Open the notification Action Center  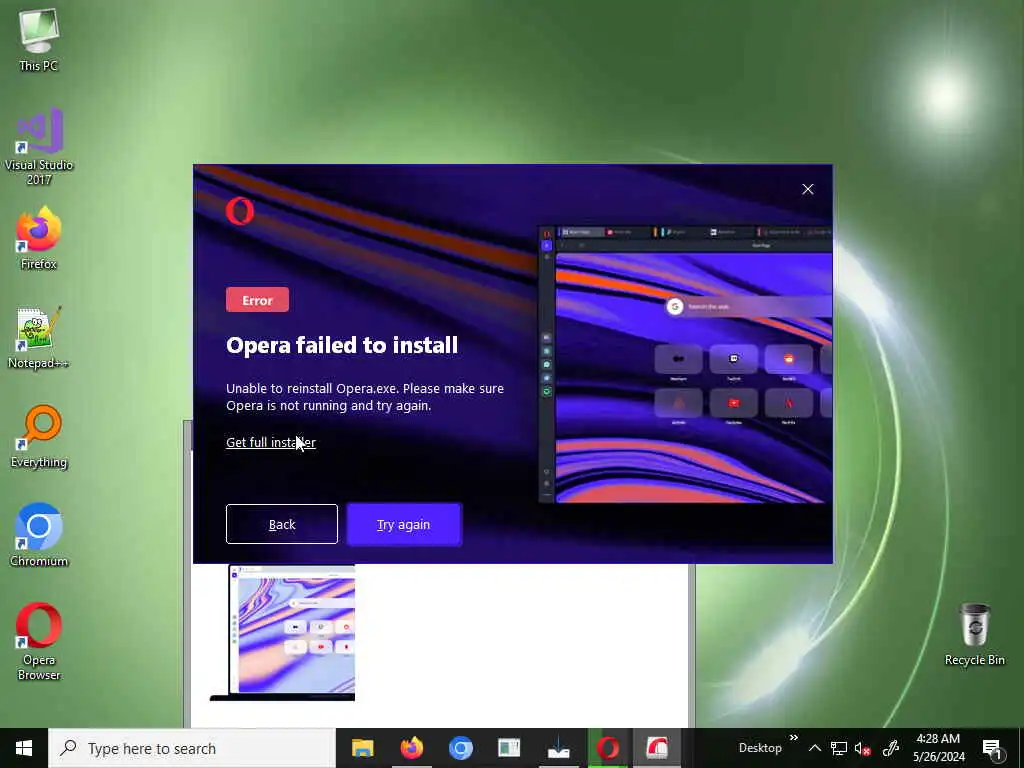(x=992, y=748)
